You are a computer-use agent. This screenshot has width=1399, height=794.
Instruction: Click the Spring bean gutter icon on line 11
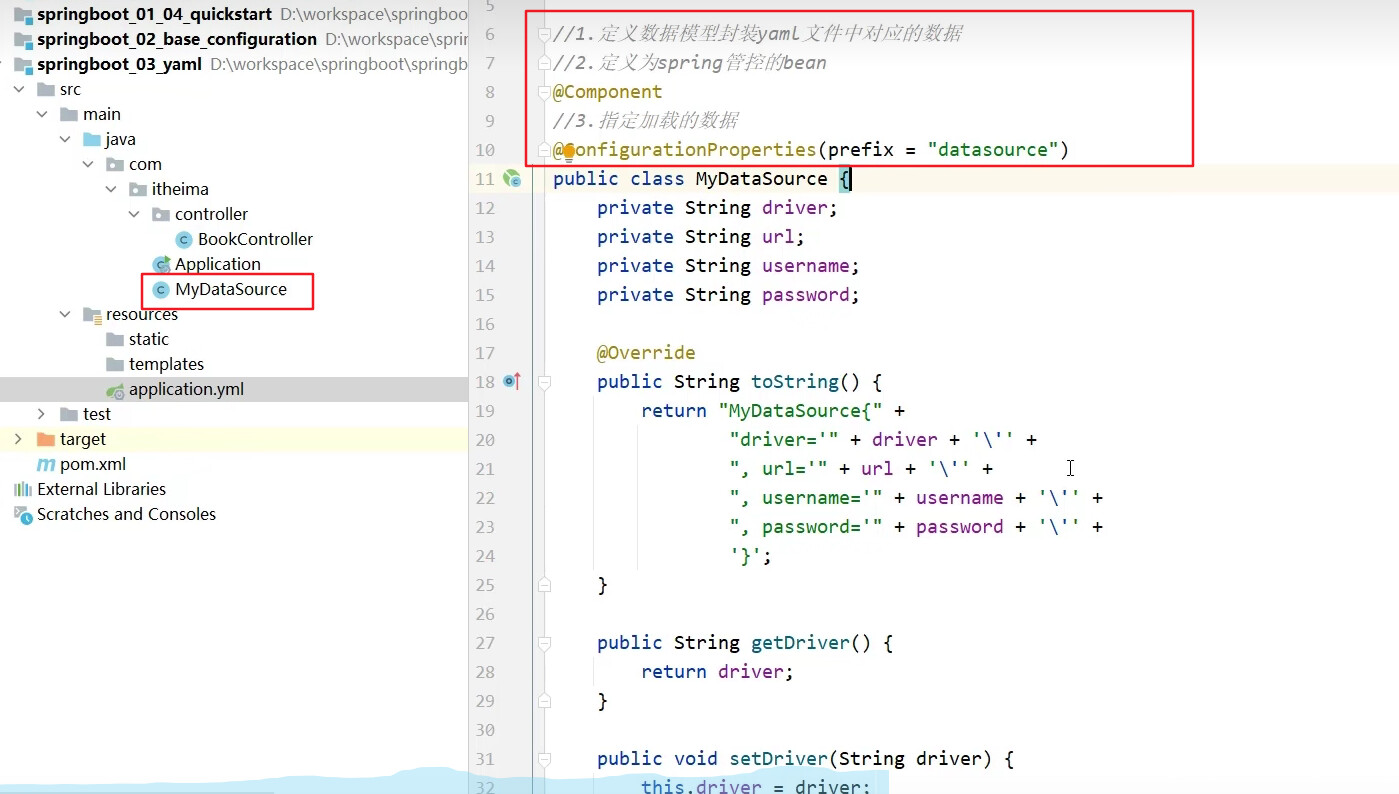[x=512, y=179]
